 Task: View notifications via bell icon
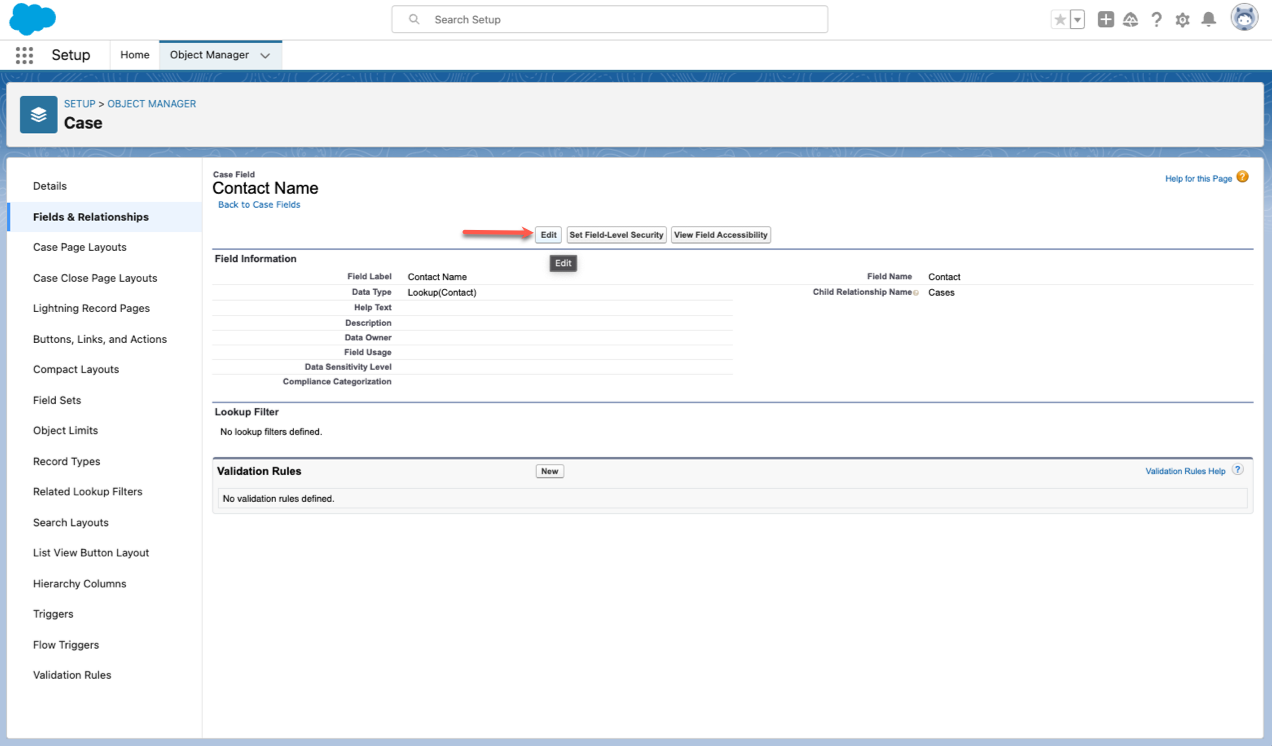tap(1208, 20)
